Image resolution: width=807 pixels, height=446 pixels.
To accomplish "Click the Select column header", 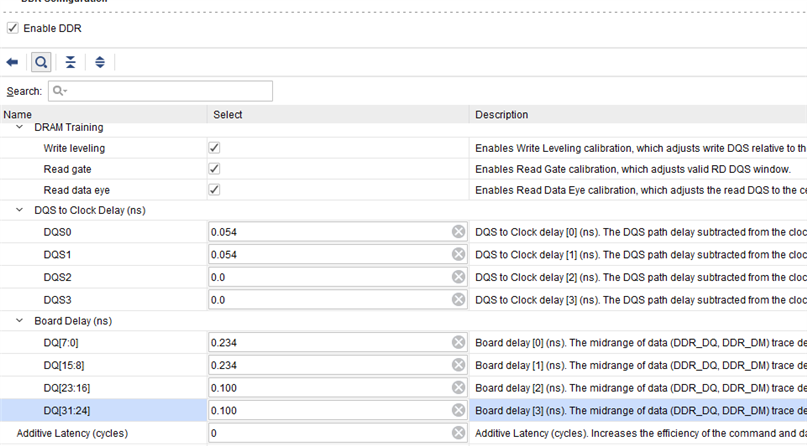I will point(228,115).
